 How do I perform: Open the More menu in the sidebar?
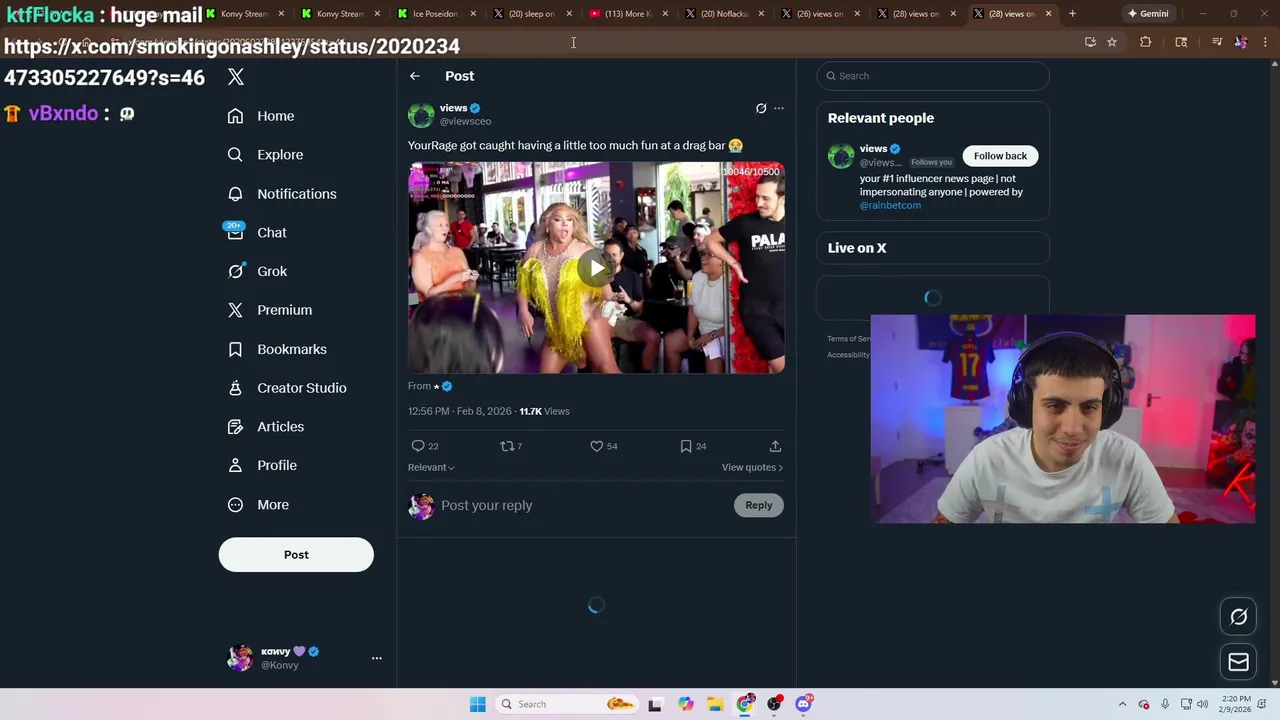pyautogui.click(x=258, y=505)
